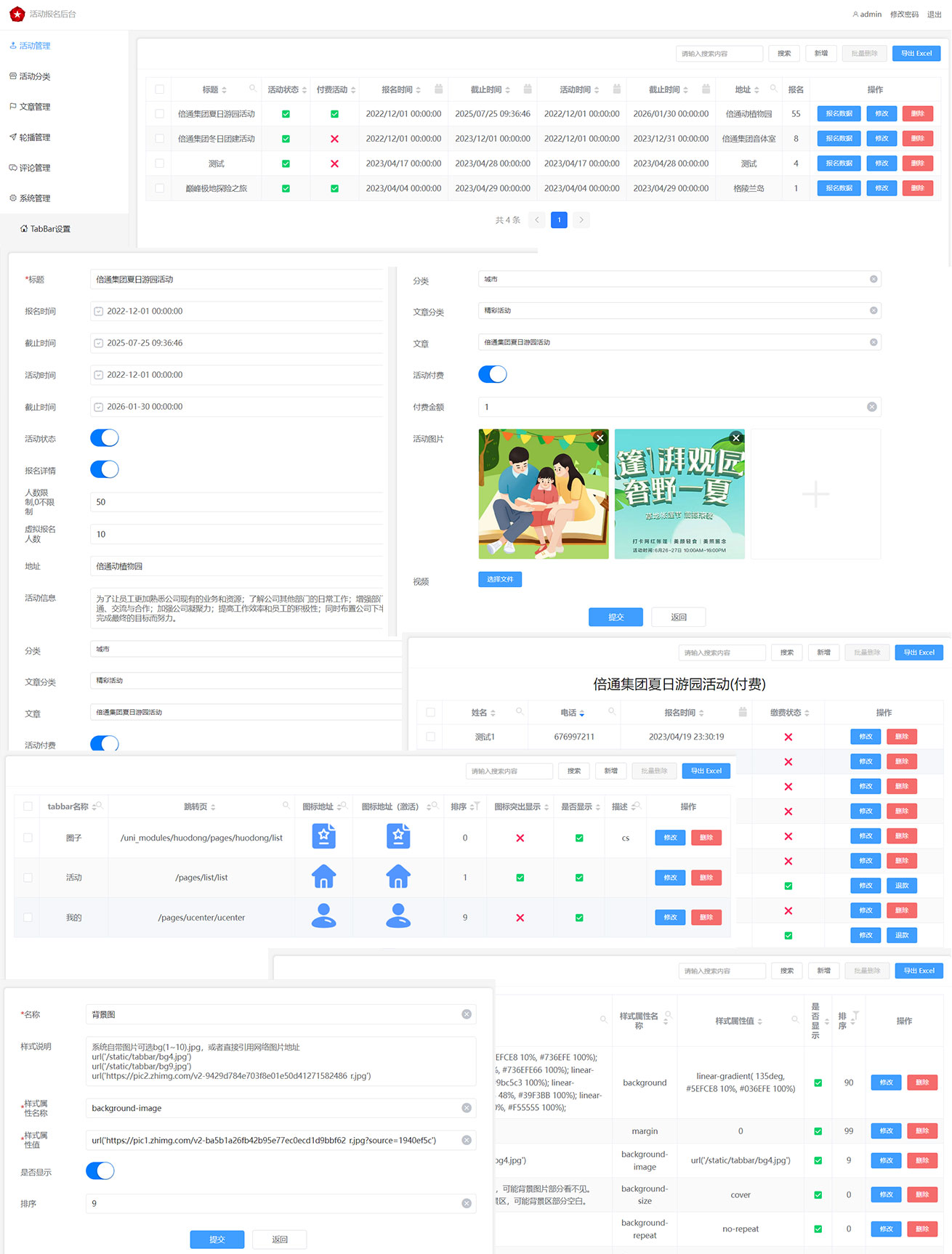The width and height of the screenshot is (952, 1254).
Task: Remove the green poster activity image
Action: pyautogui.click(x=736, y=437)
